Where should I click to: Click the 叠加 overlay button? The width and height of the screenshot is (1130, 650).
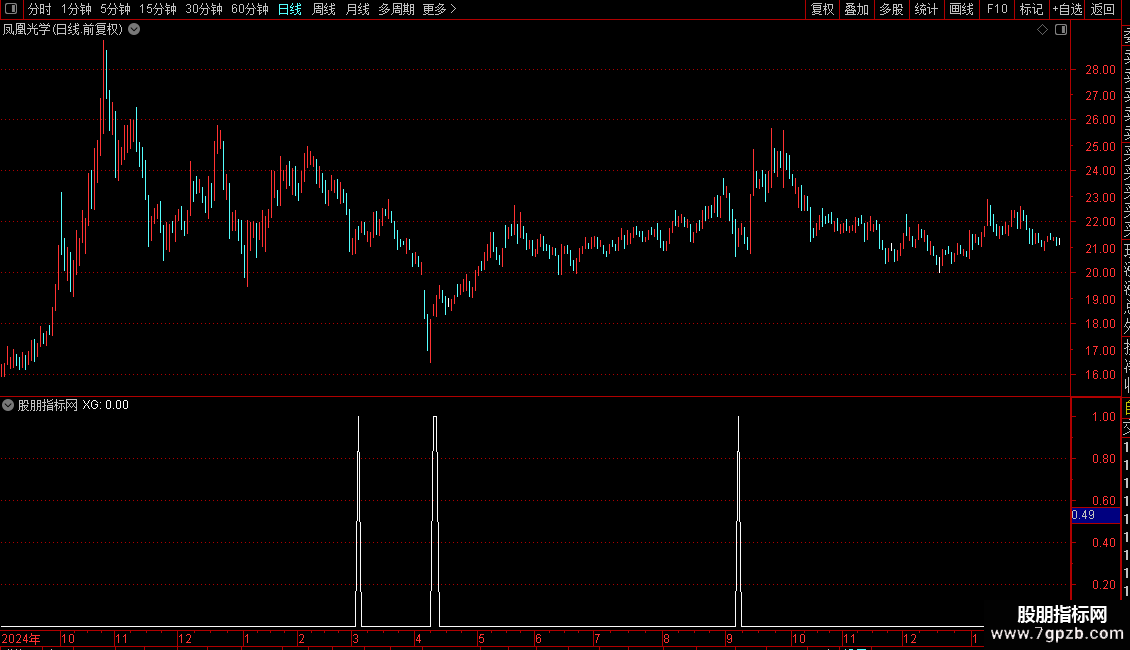(857, 9)
